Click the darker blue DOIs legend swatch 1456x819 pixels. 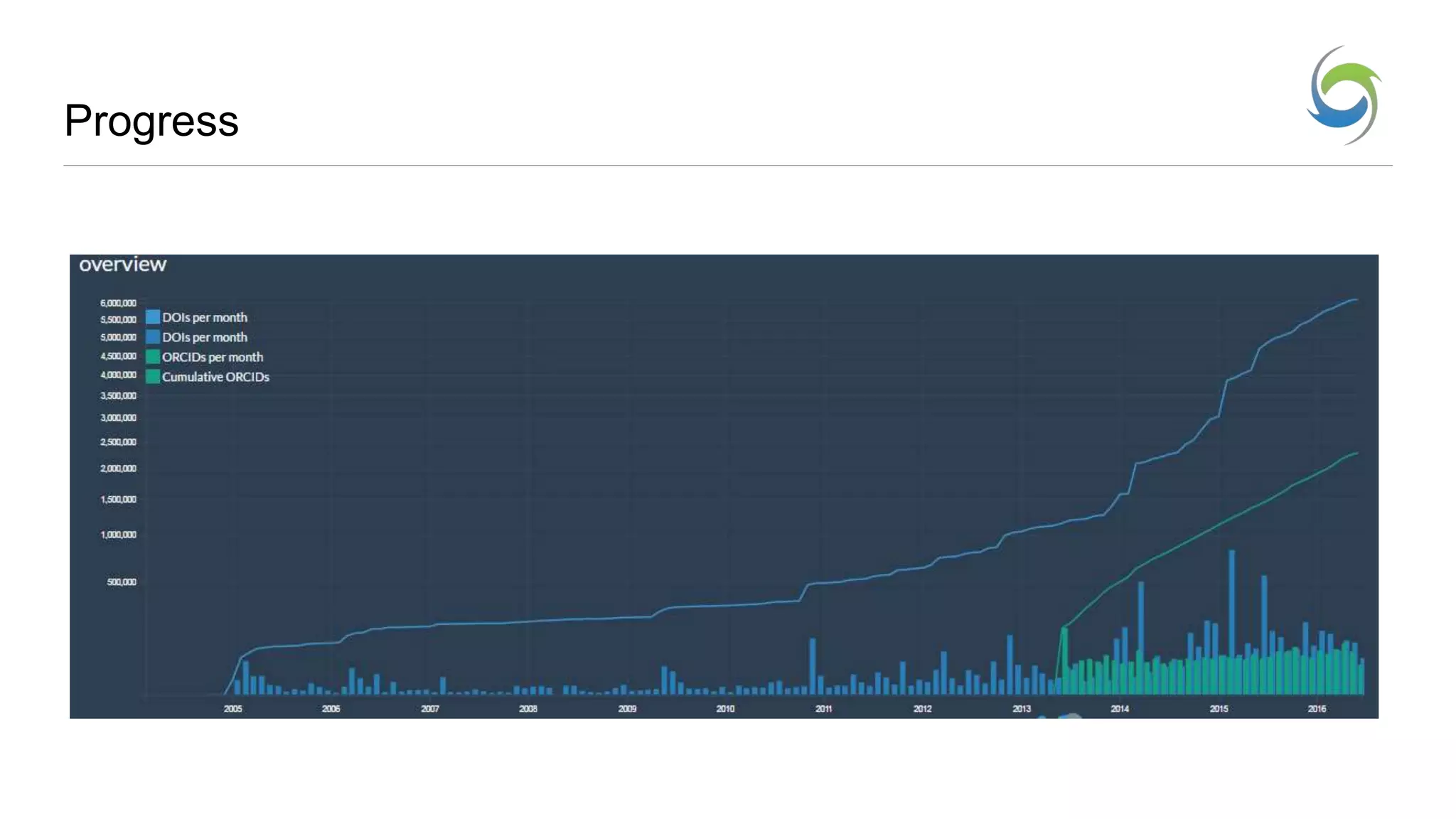[153, 337]
